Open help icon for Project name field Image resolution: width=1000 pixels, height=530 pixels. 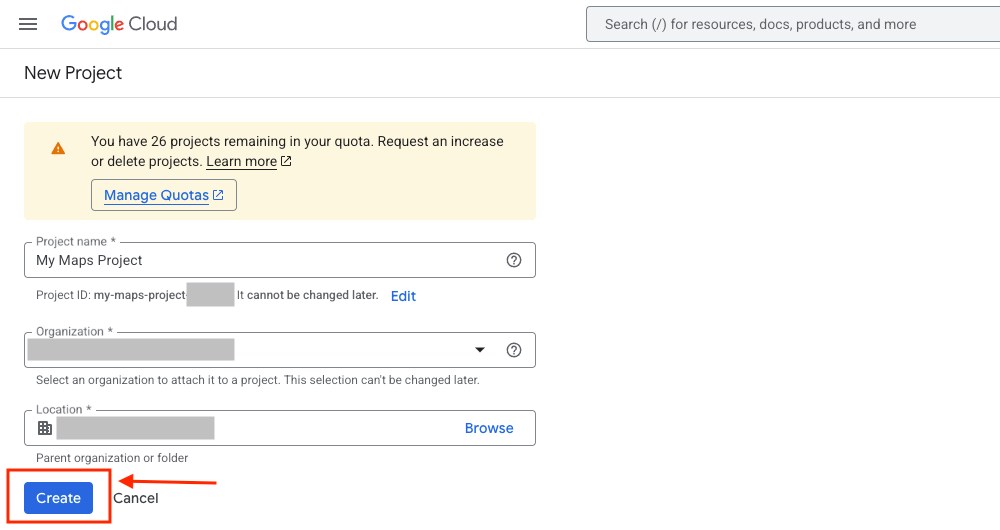tap(514, 260)
